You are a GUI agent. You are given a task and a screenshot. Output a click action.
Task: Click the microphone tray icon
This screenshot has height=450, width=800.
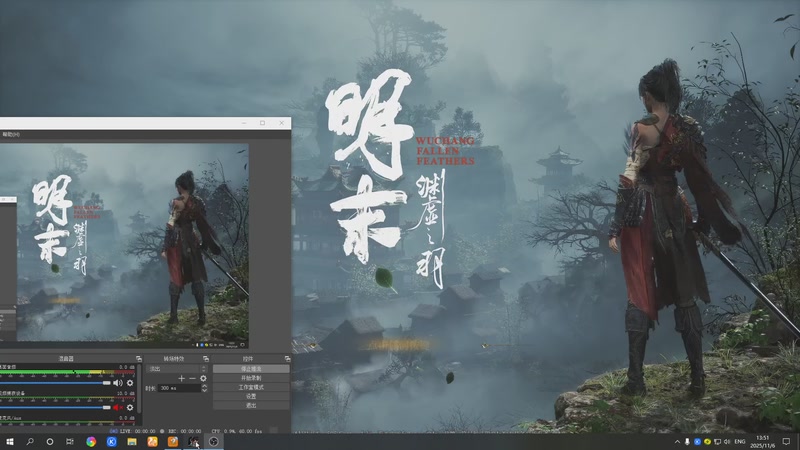687,442
